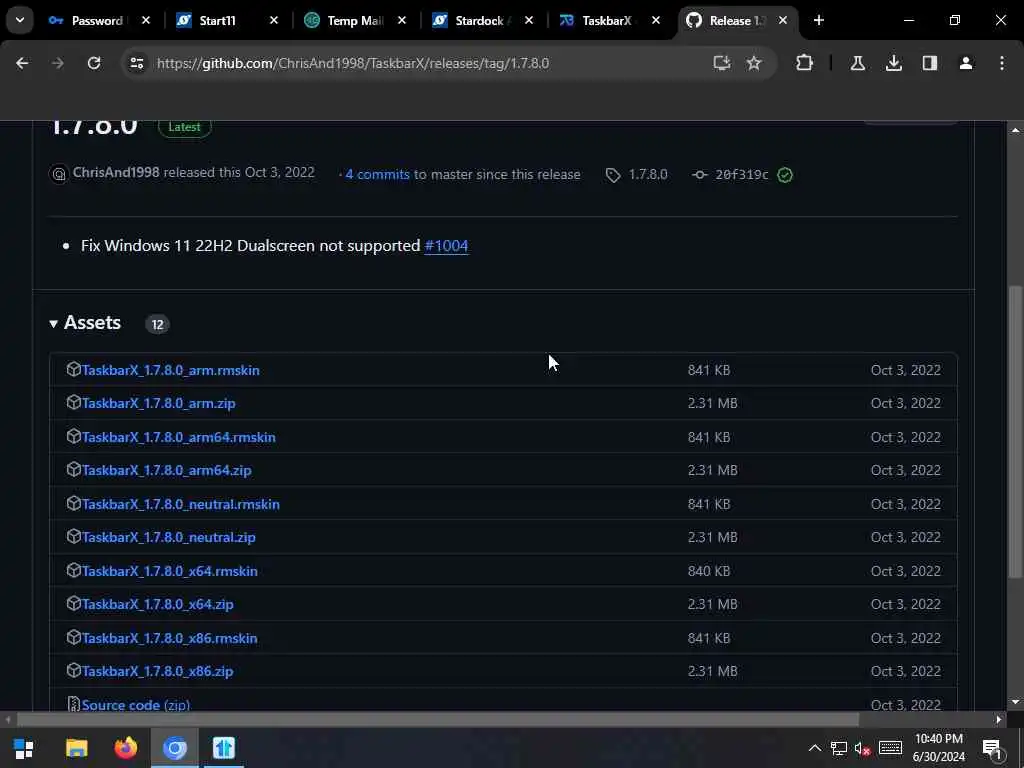Download TaskbarX_1.7.8.0_arm.rmskin
The image size is (1024, 768).
pyautogui.click(x=170, y=370)
